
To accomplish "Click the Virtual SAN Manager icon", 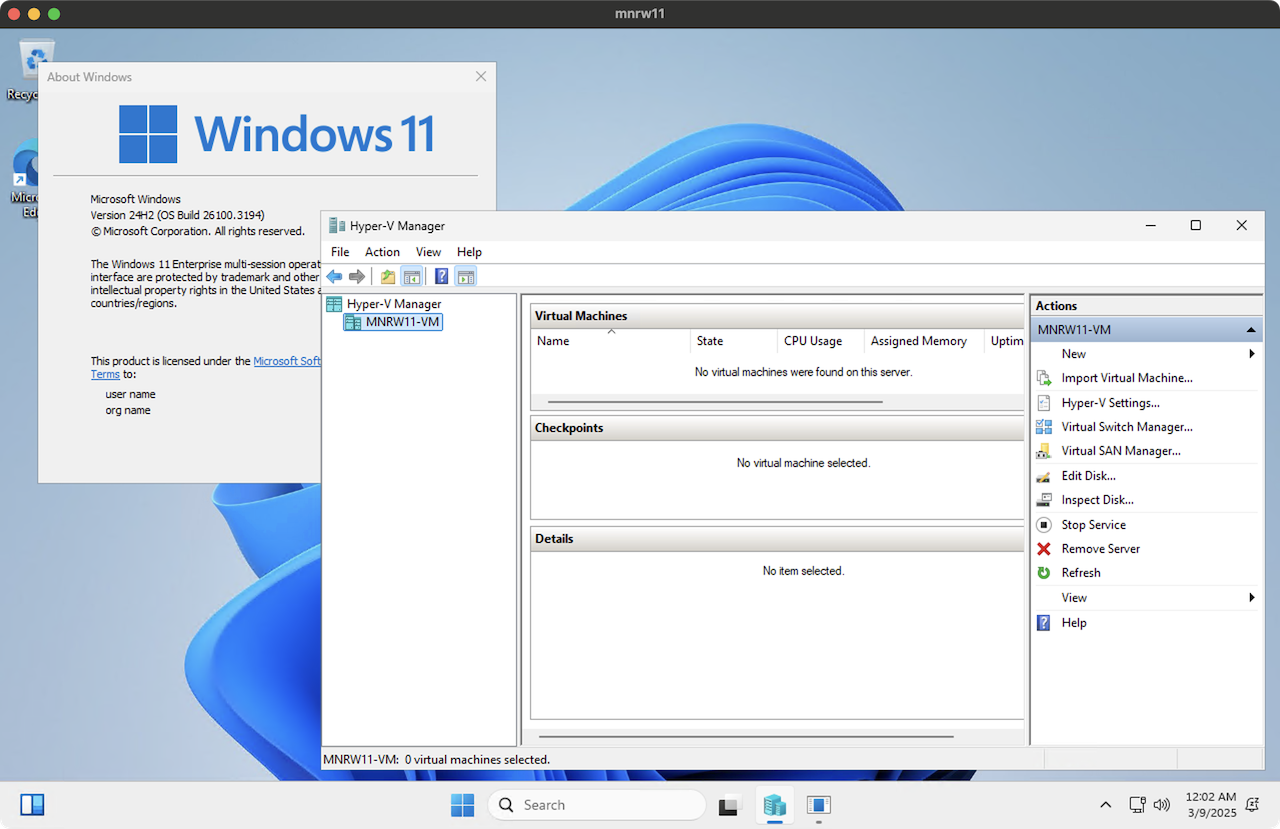I will point(1044,451).
